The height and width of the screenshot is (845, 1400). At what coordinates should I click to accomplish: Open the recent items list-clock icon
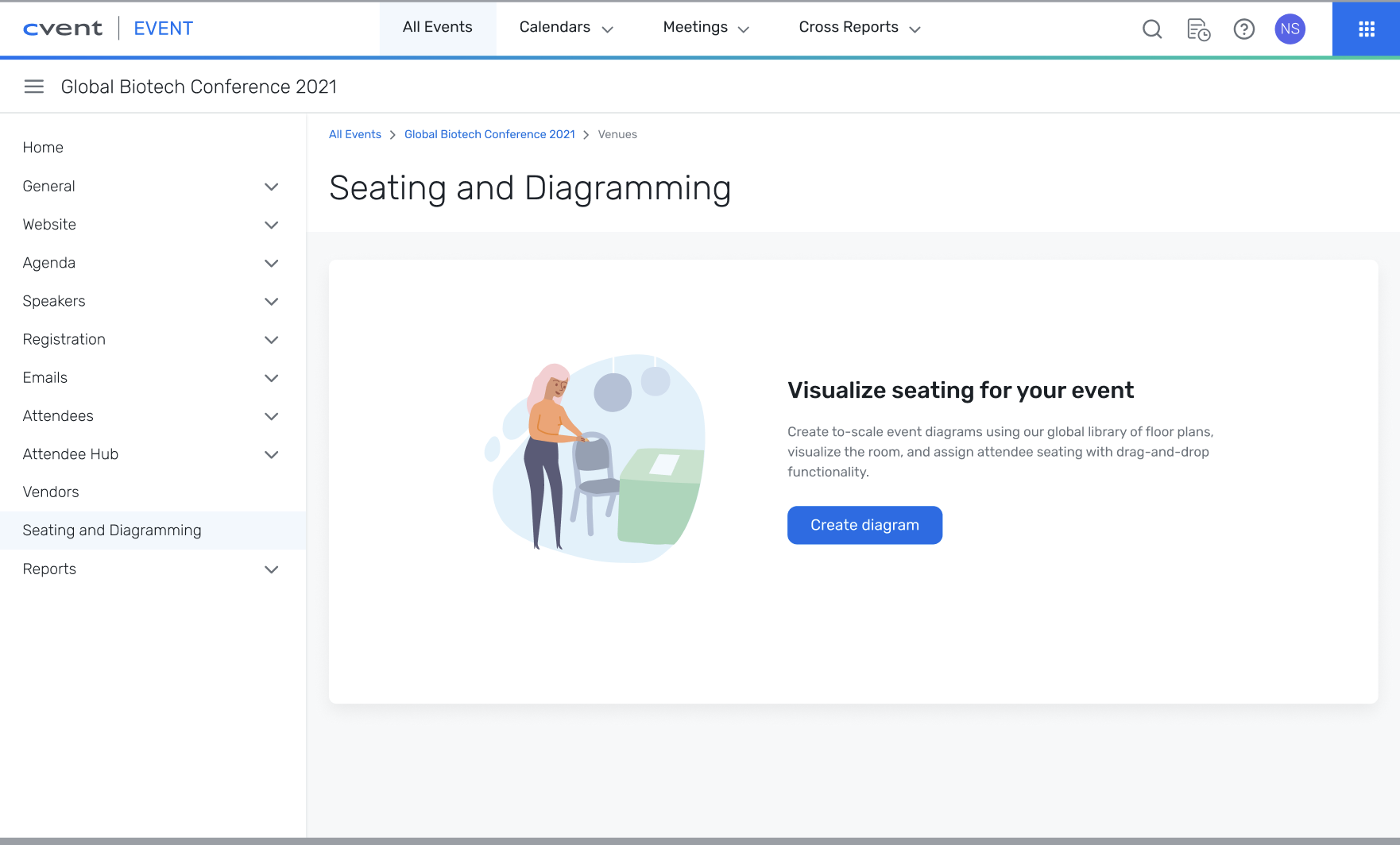click(x=1198, y=29)
